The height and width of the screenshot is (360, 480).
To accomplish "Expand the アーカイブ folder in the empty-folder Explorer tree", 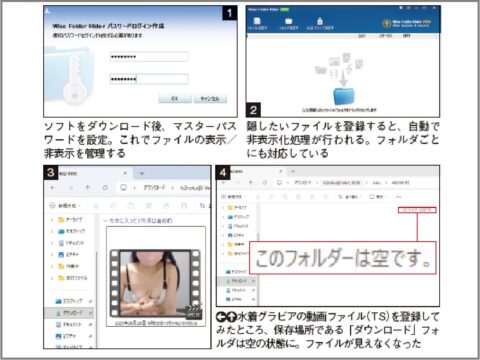I will point(223,207).
